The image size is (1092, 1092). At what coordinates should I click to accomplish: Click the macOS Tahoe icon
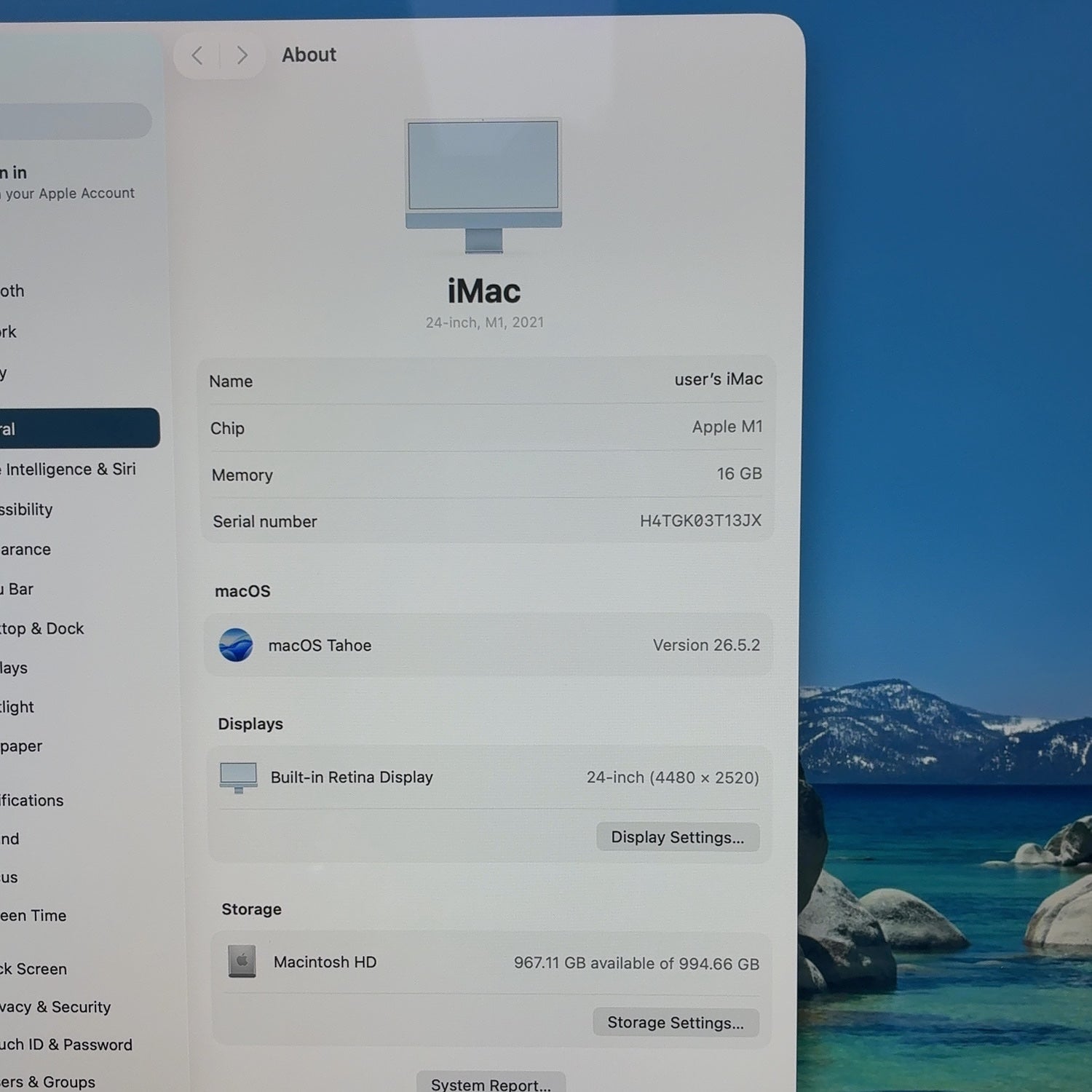(x=236, y=645)
